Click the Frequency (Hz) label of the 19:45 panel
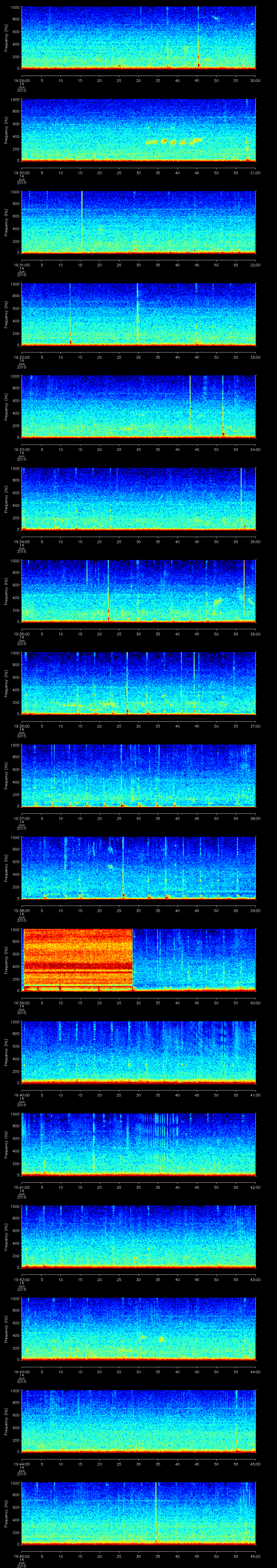The width and height of the screenshot is (277, 1568). click(x=6, y=1513)
